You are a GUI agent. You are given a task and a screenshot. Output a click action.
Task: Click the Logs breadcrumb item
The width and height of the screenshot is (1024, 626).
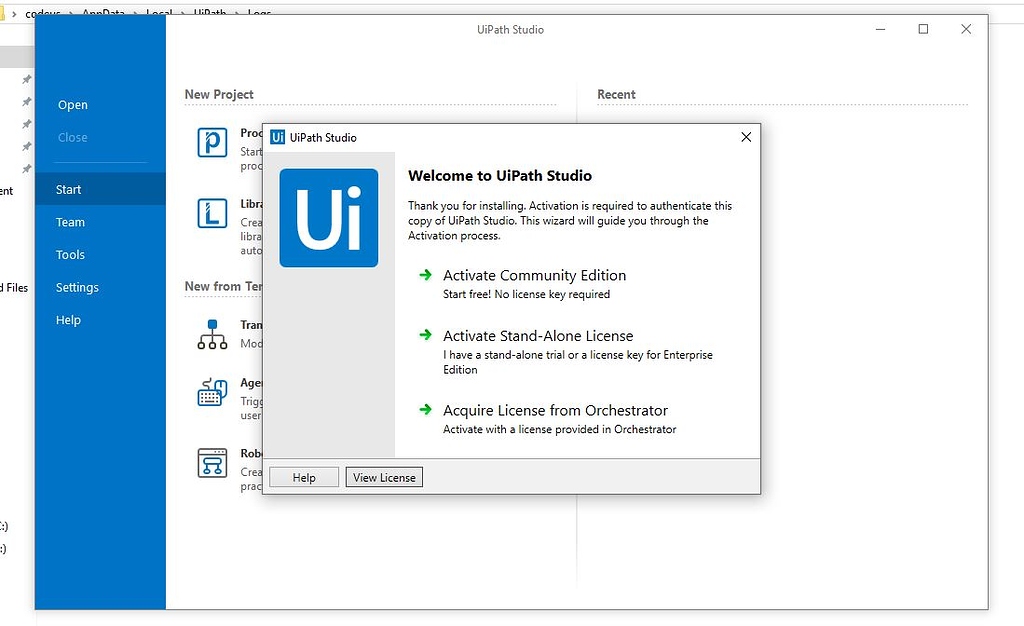(x=260, y=12)
